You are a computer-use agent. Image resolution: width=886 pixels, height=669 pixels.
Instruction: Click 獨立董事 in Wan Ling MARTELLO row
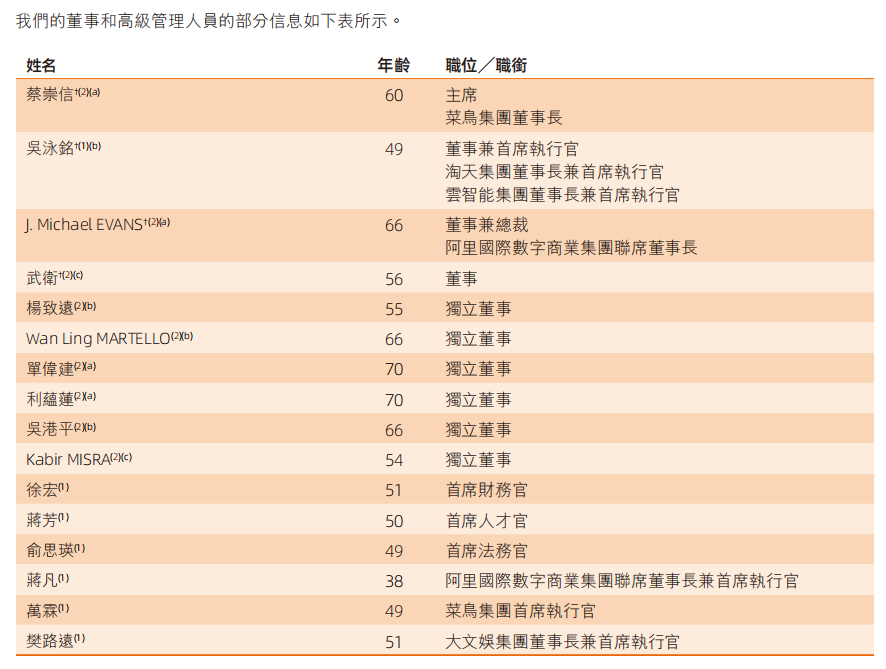tap(478, 339)
